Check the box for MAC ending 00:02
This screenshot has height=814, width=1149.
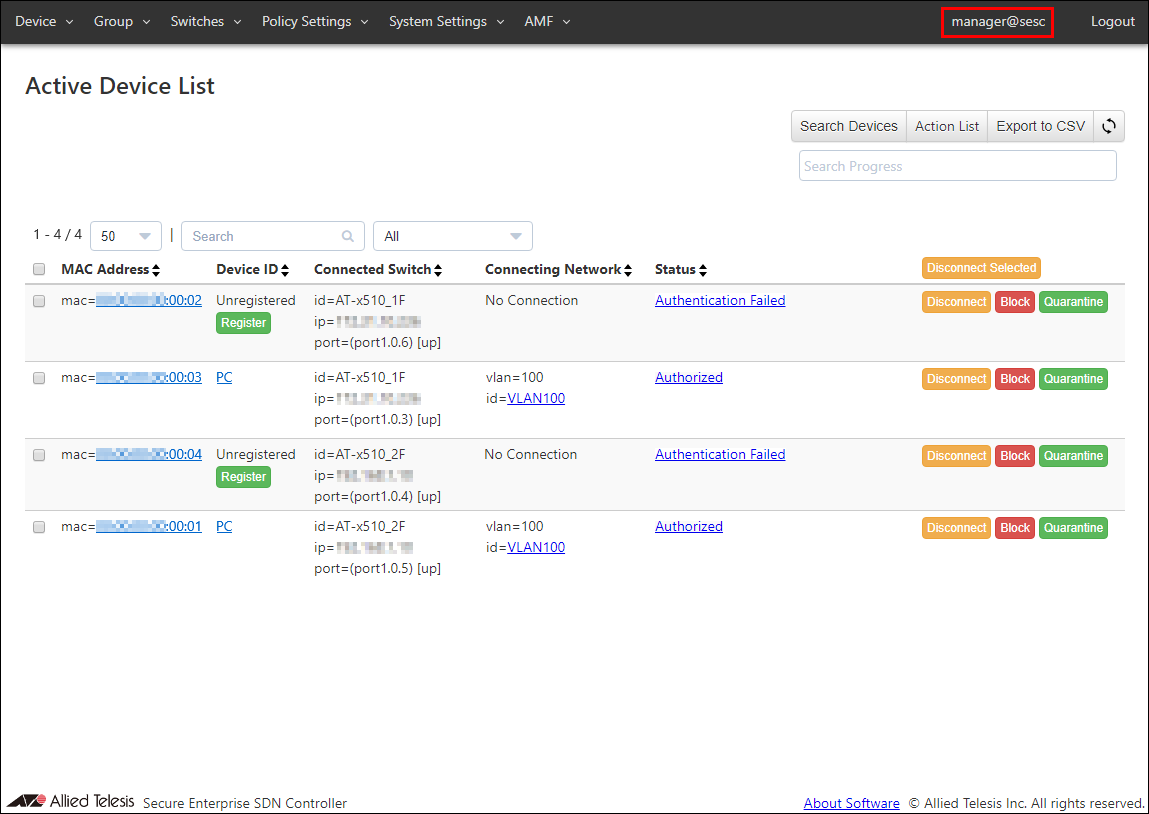click(39, 301)
